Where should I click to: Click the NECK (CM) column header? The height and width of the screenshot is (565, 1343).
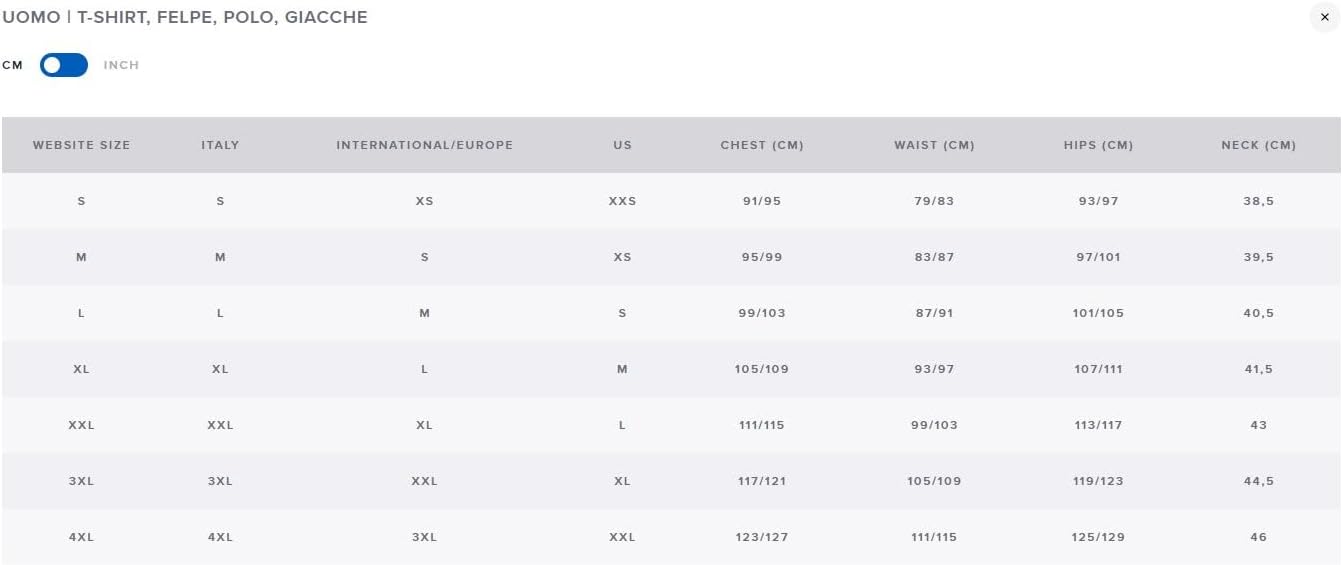point(1258,145)
